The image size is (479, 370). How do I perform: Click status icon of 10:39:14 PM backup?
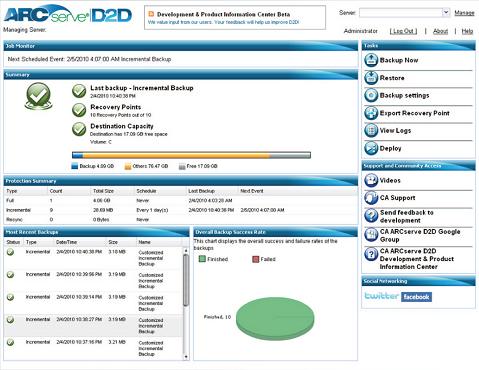coord(10,297)
